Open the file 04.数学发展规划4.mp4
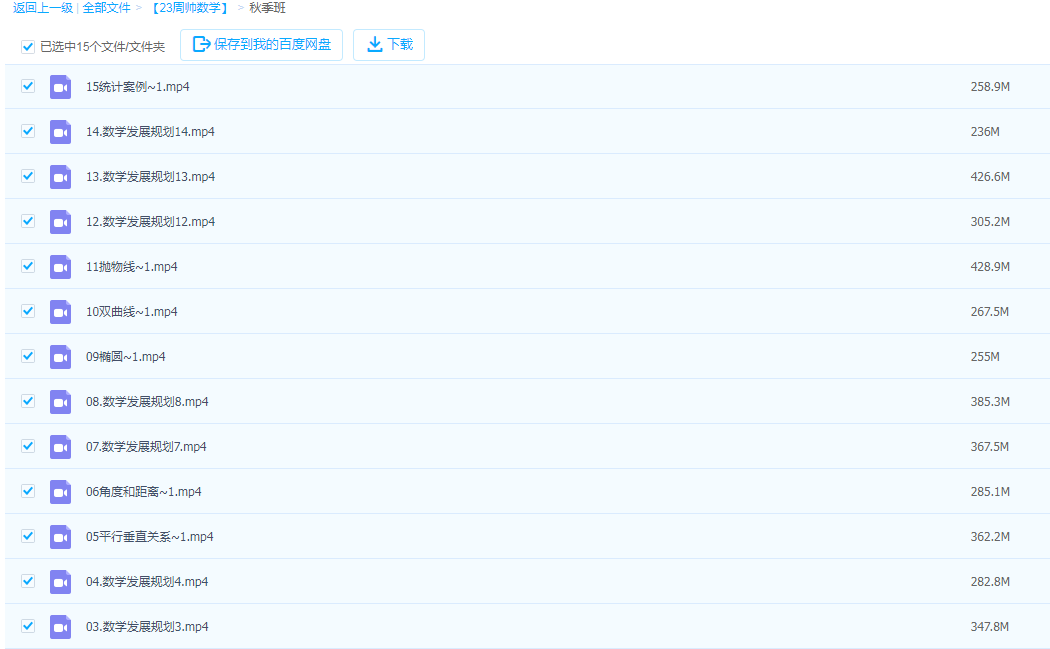This screenshot has height=649, width=1050. (147, 582)
